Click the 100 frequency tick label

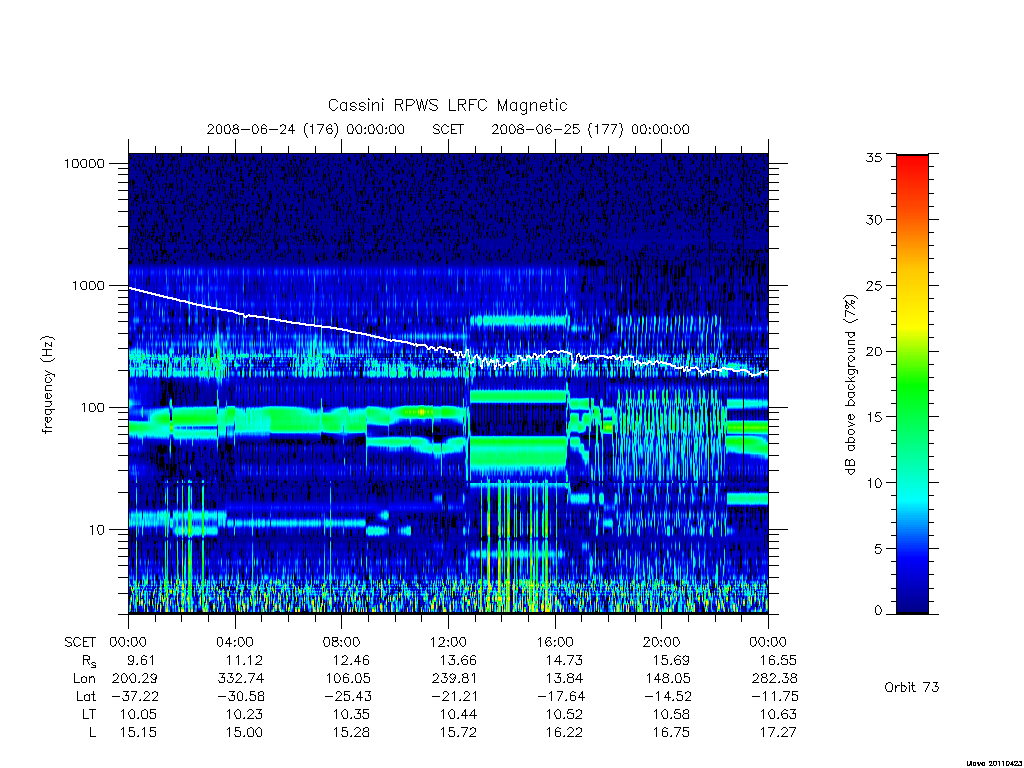pos(93,408)
